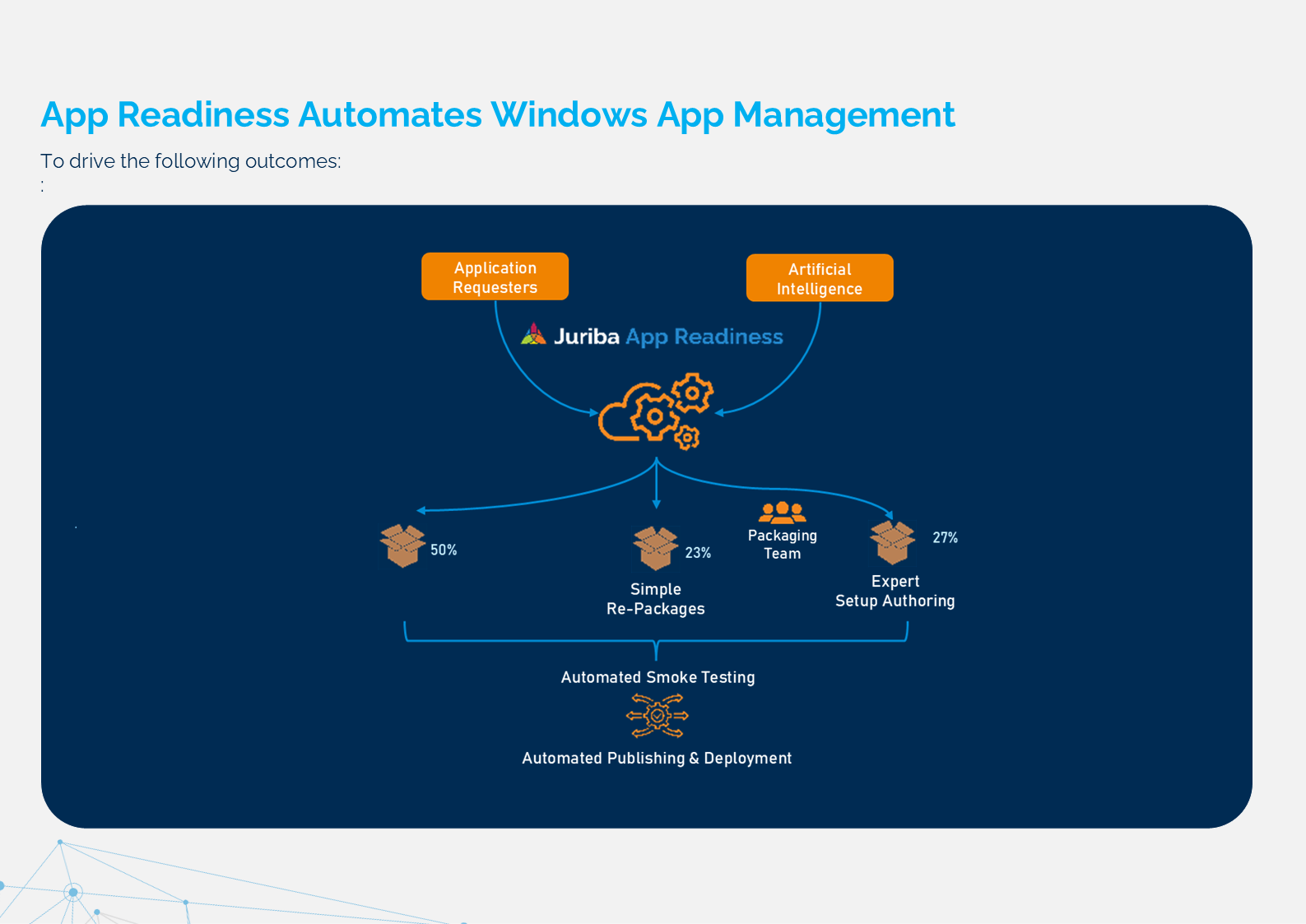Click the Artificial Intelligence orange box
Image resolution: width=1306 pixels, height=924 pixels.
[x=819, y=279]
